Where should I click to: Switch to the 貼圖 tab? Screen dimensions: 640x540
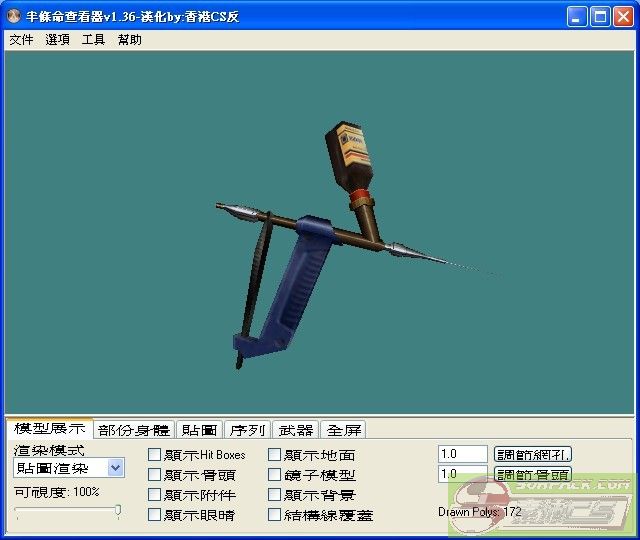point(199,430)
